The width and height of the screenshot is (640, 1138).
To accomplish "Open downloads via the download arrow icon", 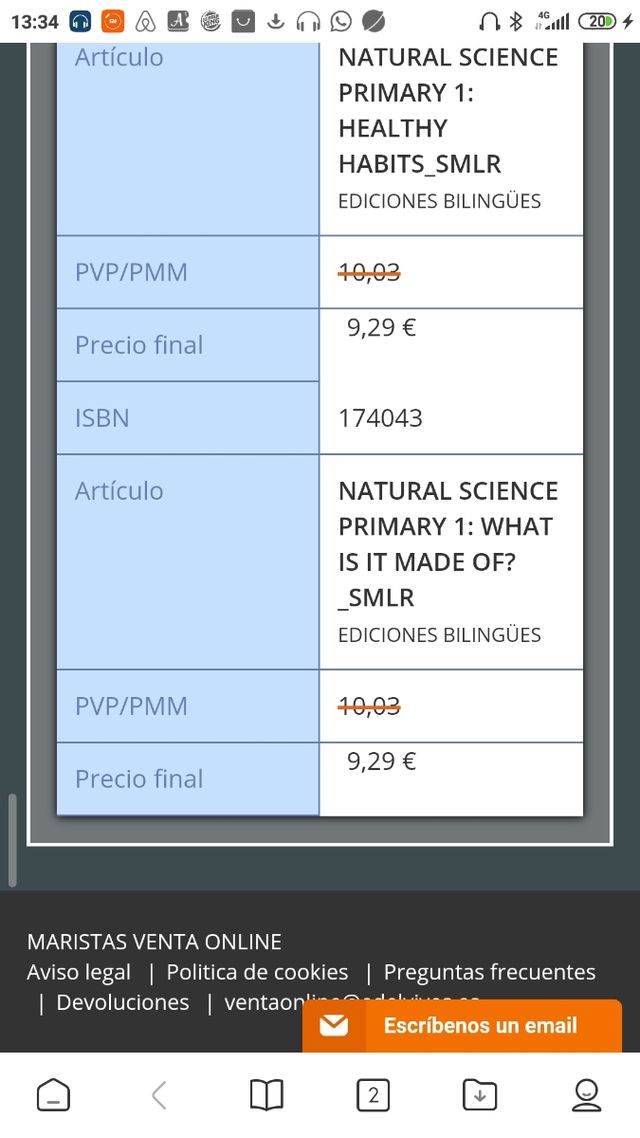I will pos(479,1094).
